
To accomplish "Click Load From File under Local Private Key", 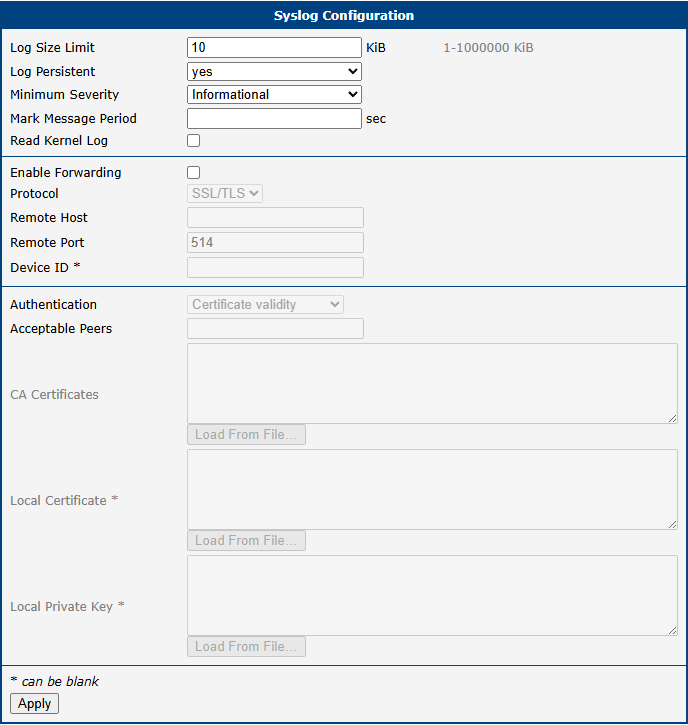I will click(246, 646).
